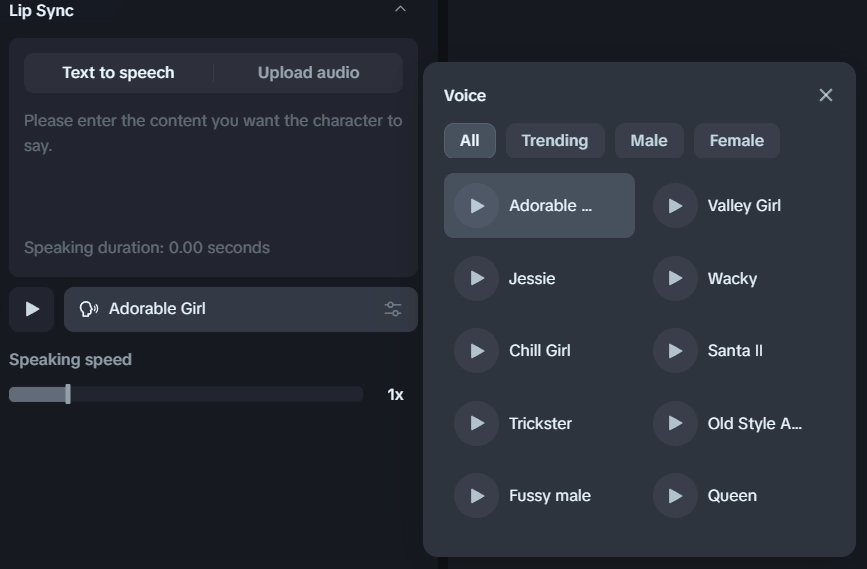
Task: Select the Santa II voice name
Action: 735,351
